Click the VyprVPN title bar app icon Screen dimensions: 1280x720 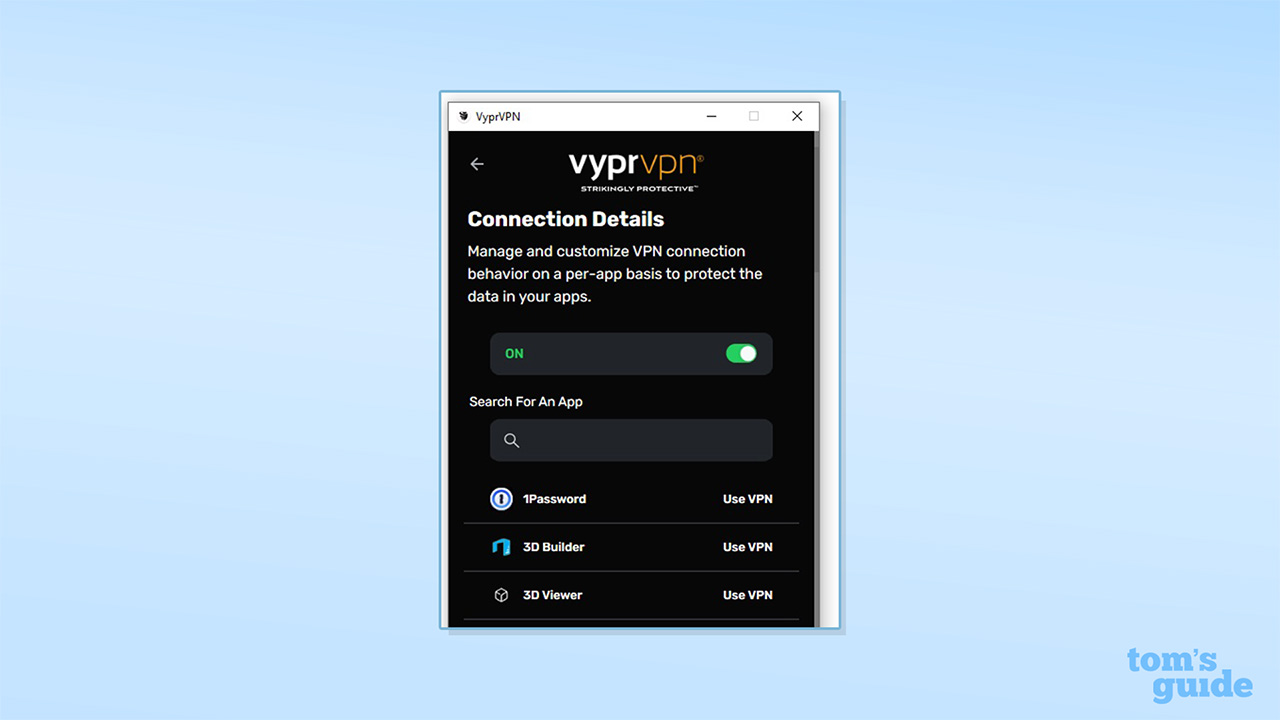click(x=463, y=116)
